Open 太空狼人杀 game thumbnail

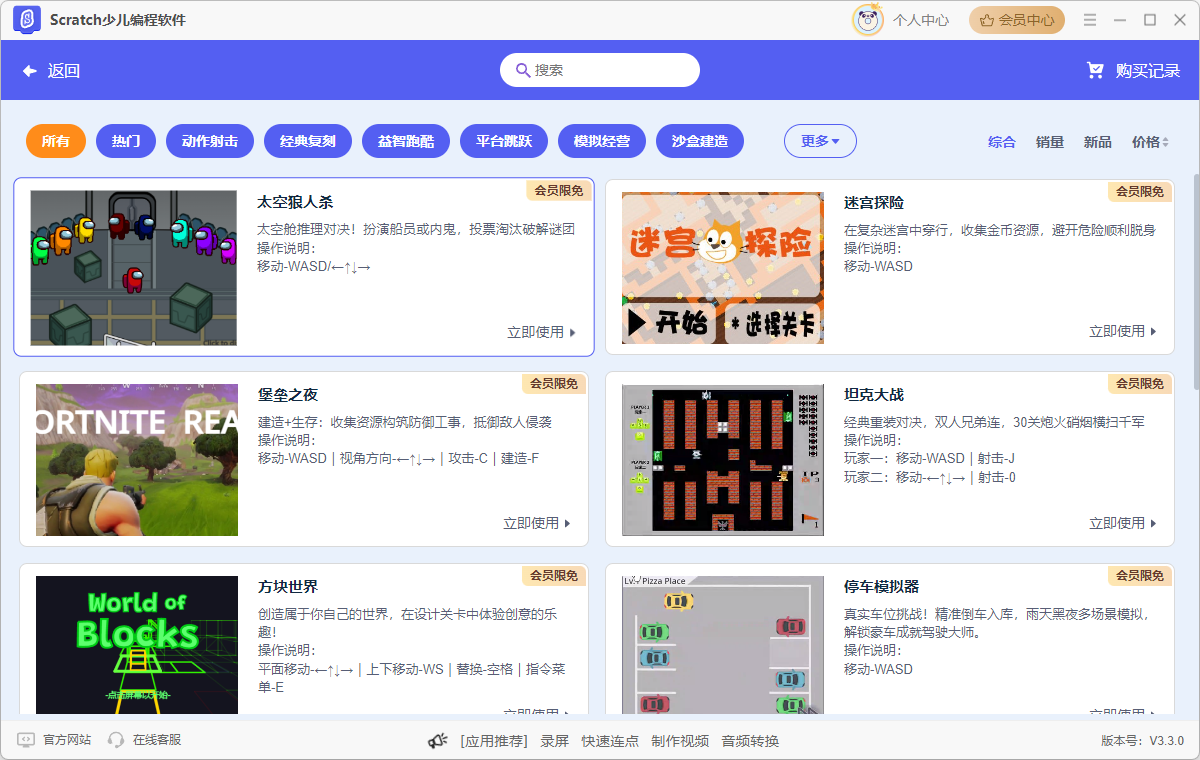pos(134,268)
